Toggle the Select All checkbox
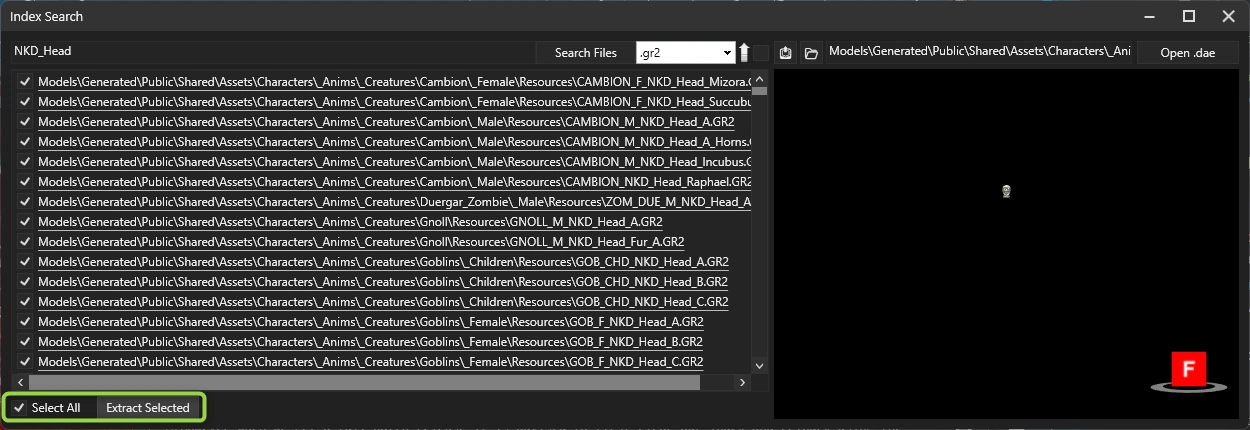 pos(19,408)
